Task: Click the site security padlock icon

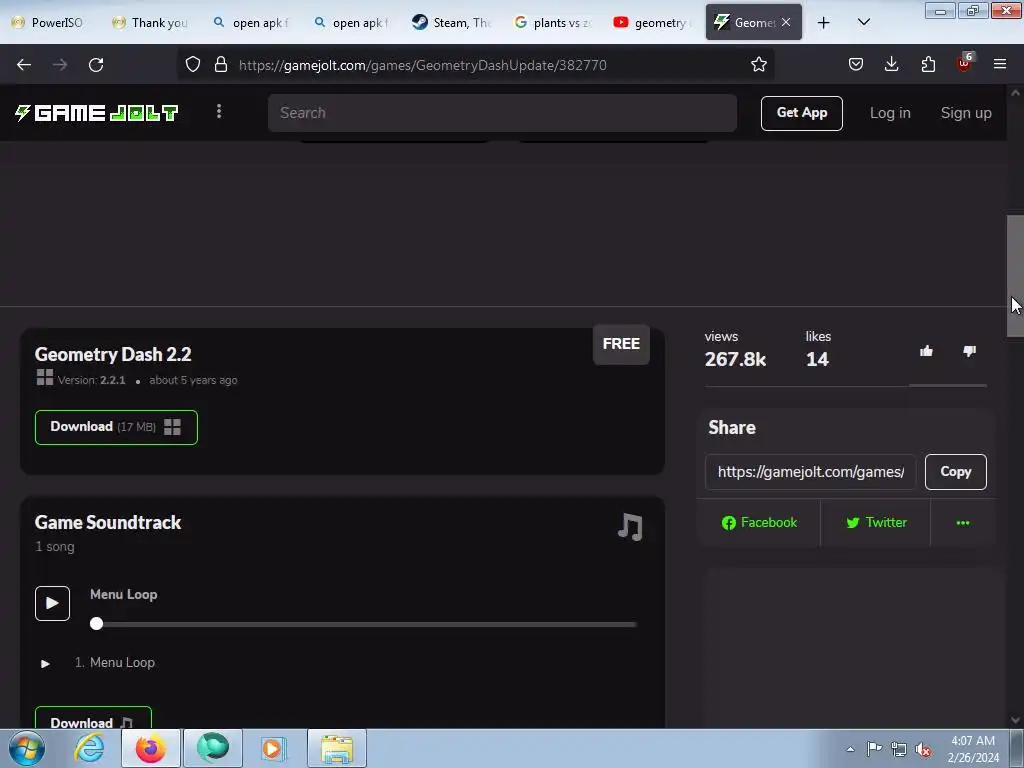Action: click(221, 65)
